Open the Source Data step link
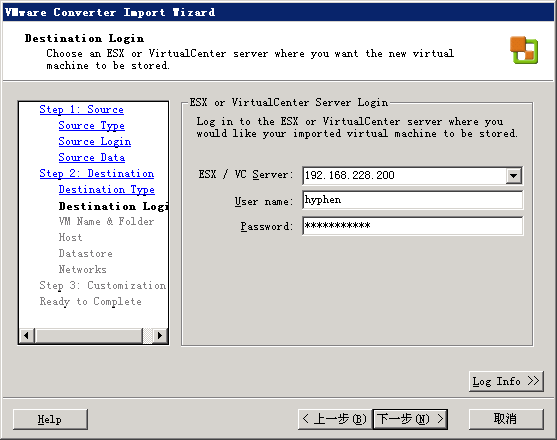 (92, 157)
